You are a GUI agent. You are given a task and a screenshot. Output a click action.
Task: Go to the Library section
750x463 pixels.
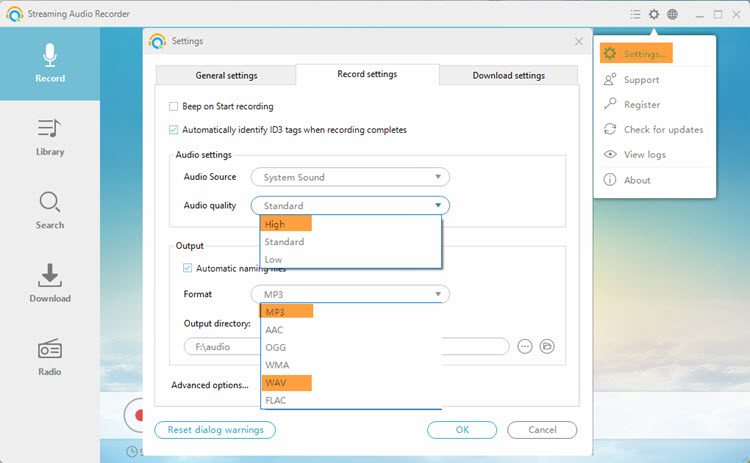49,137
